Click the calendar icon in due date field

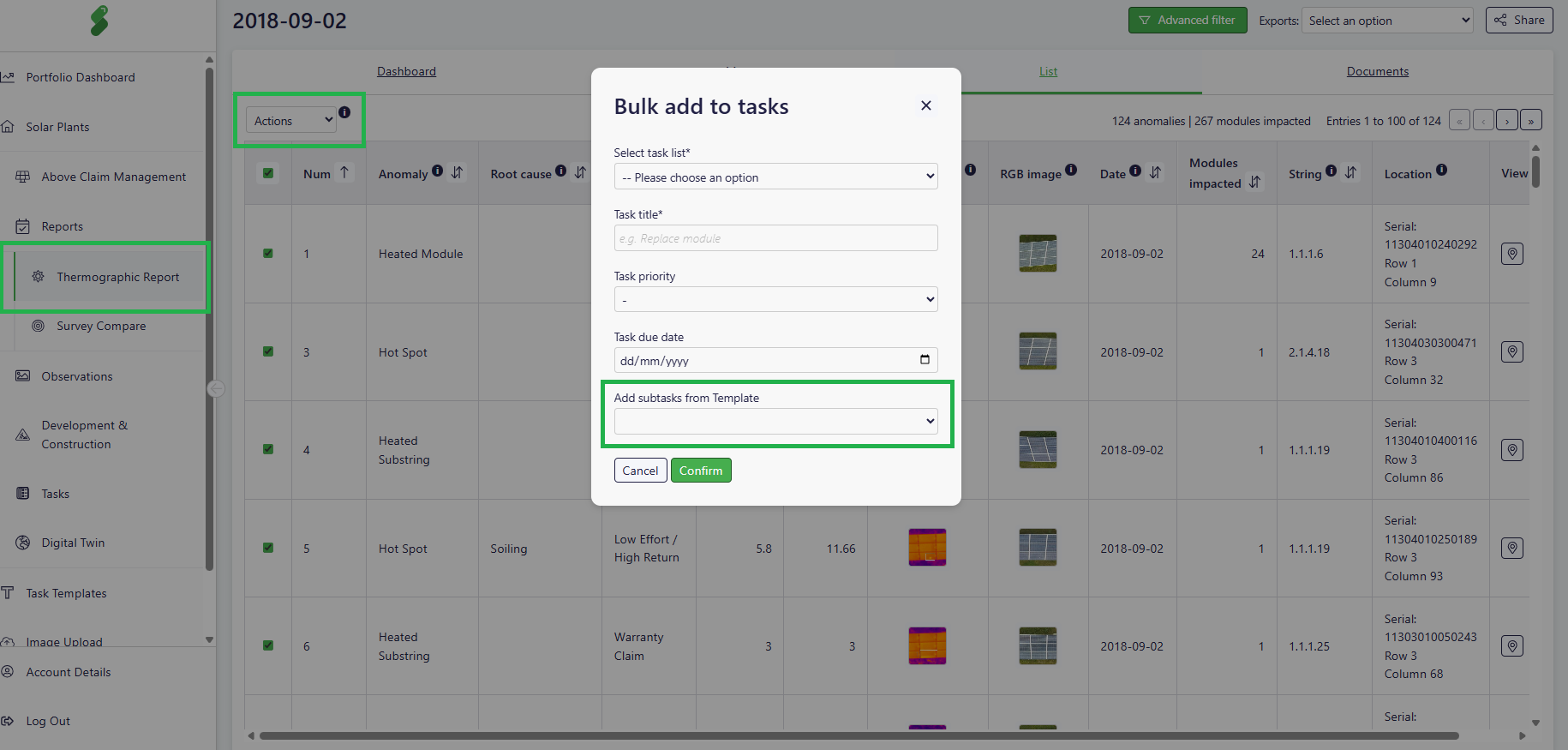[925, 360]
